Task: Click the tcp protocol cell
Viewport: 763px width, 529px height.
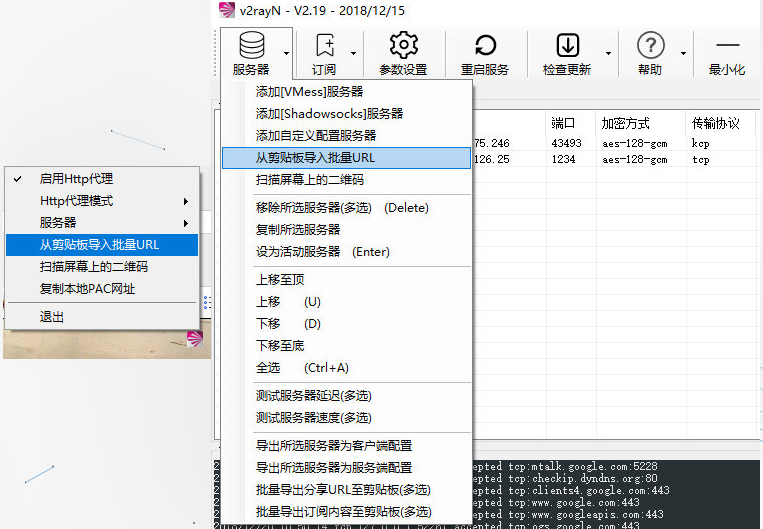Action: [701, 160]
